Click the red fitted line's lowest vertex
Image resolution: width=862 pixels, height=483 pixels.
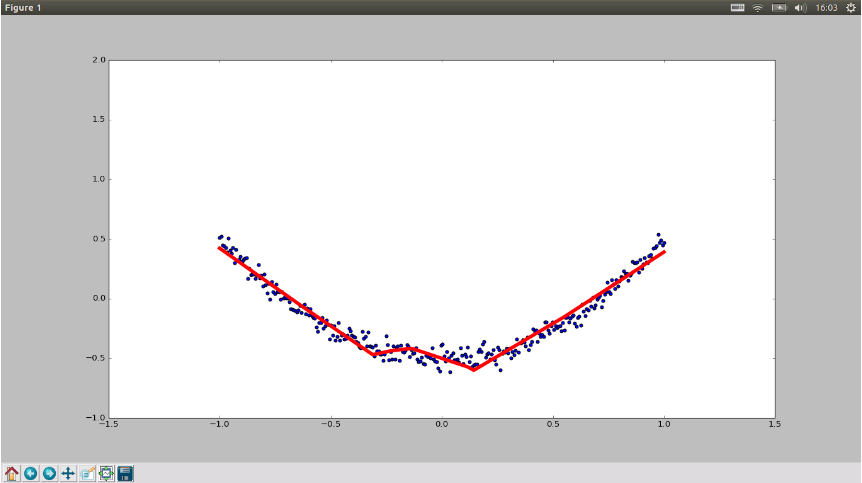[473, 370]
